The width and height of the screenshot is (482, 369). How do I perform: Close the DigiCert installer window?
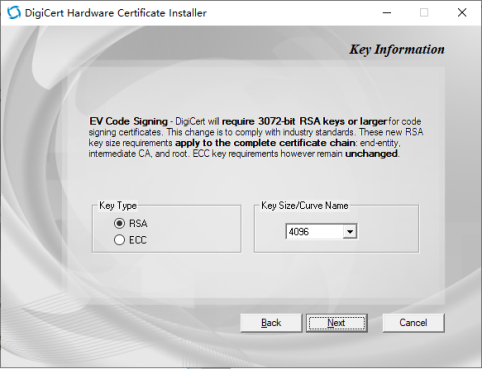coord(462,13)
